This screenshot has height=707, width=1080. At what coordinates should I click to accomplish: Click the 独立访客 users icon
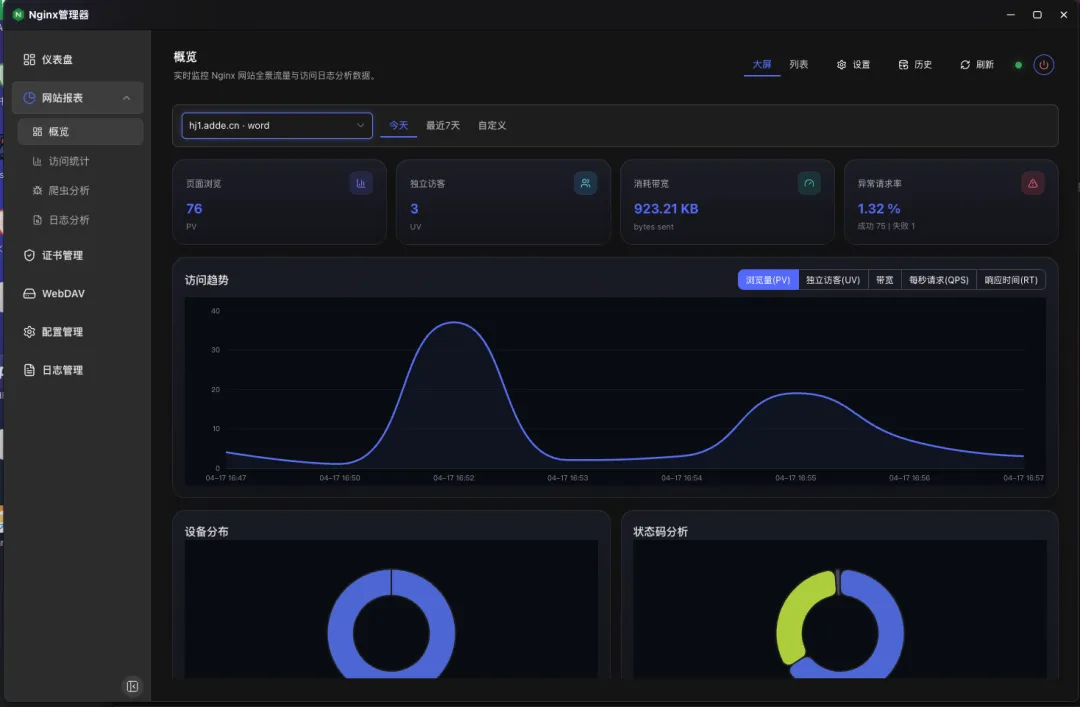point(585,183)
